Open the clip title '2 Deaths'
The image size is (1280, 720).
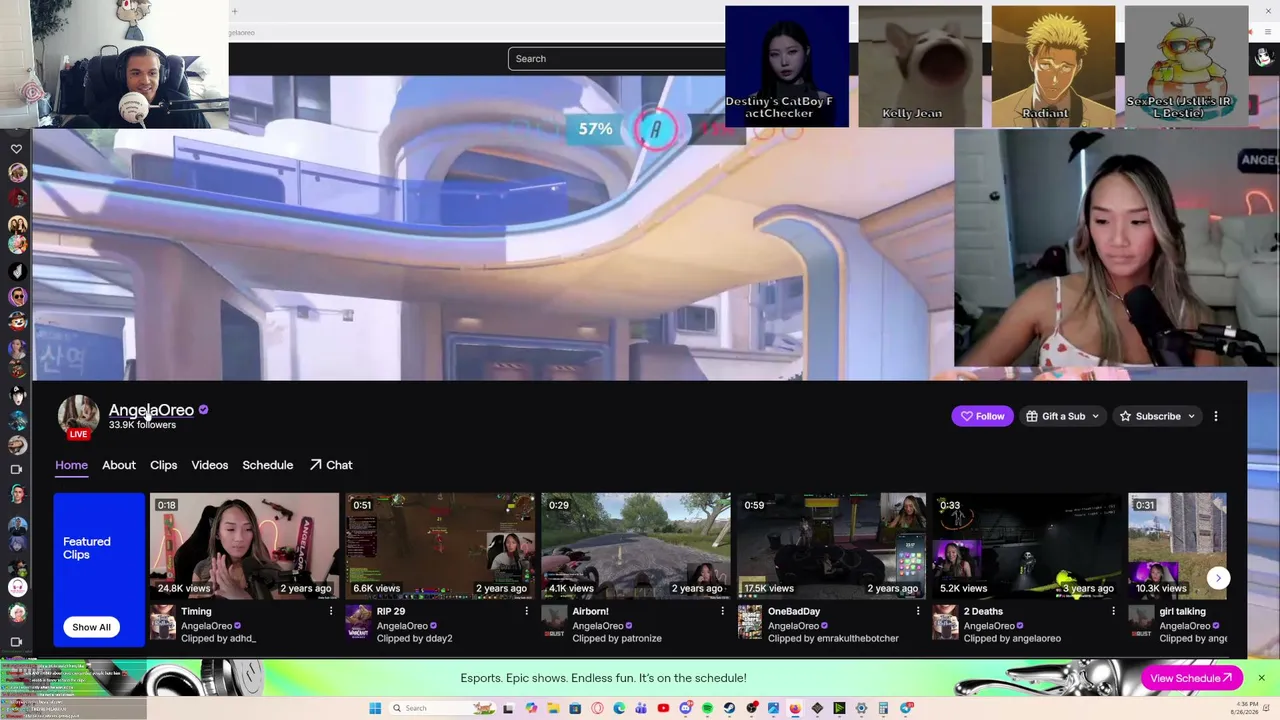(983, 611)
